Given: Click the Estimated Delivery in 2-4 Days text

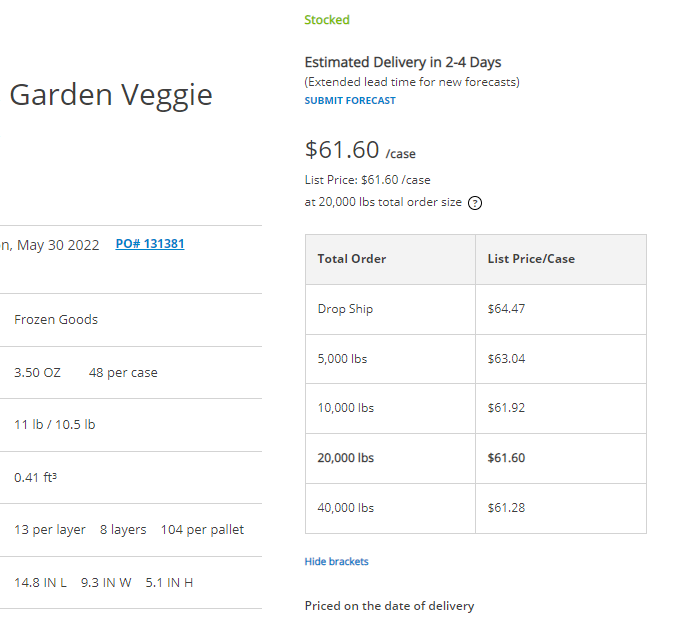Looking at the screenshot, I should pyautogui.click(x=403, y=63).
